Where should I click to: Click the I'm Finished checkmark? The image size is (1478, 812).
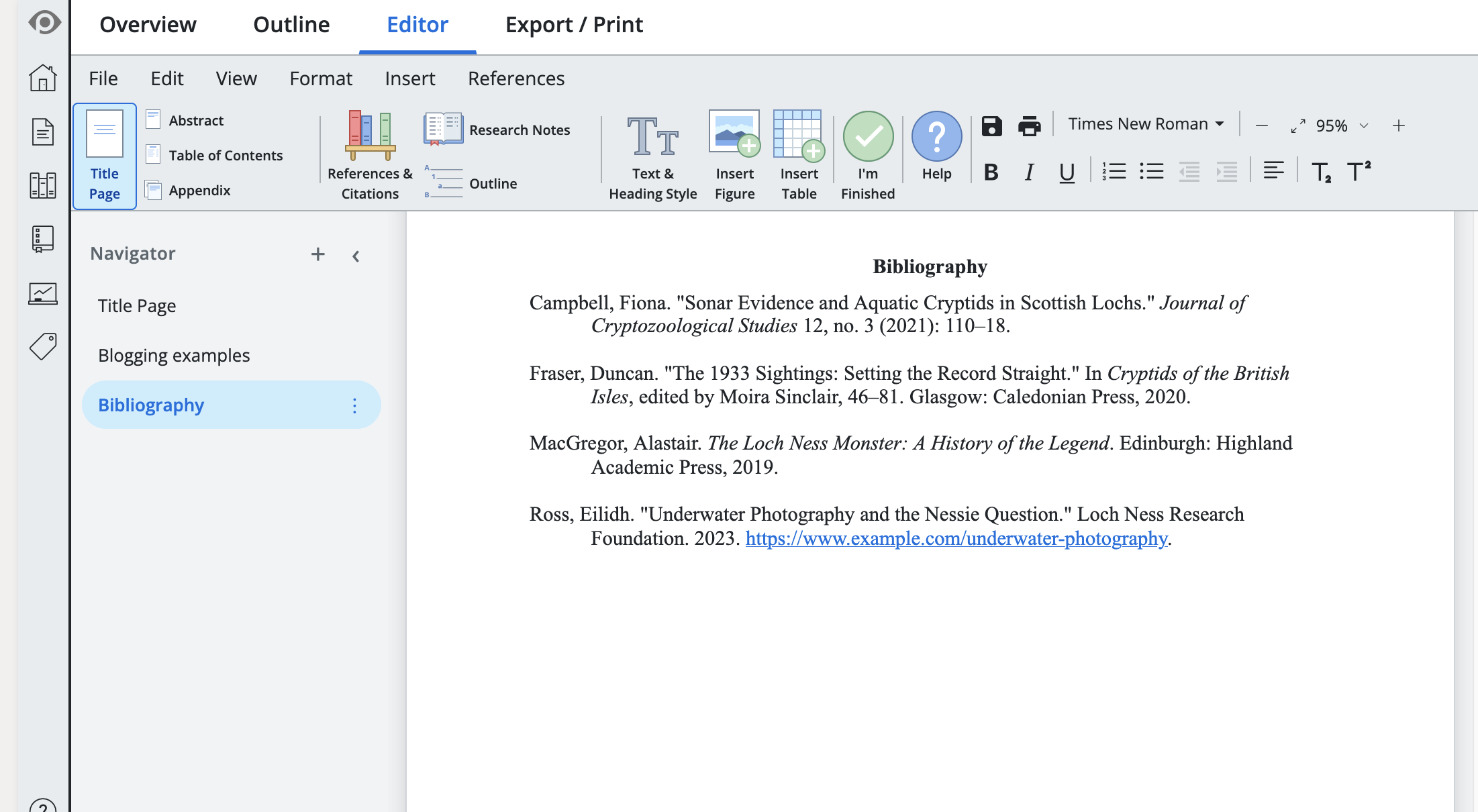coord(868,156)
